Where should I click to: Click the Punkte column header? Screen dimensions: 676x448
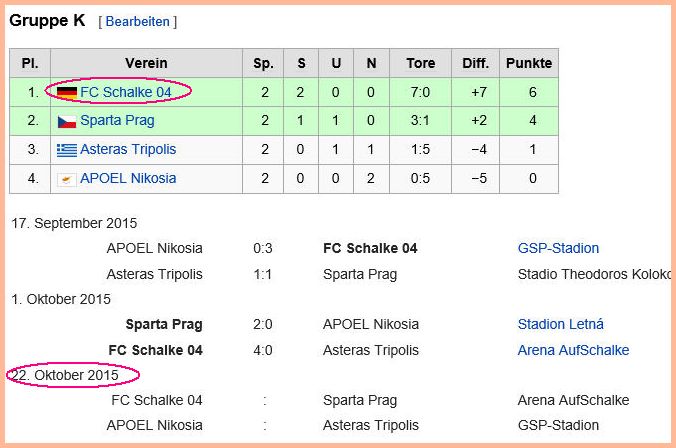[529, 63]
